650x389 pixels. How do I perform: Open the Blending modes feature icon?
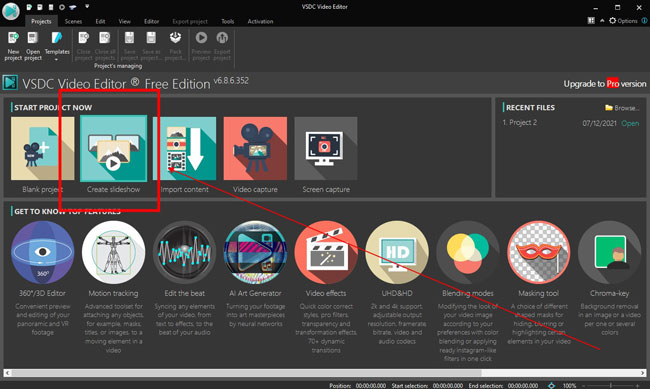click(468, 252)
